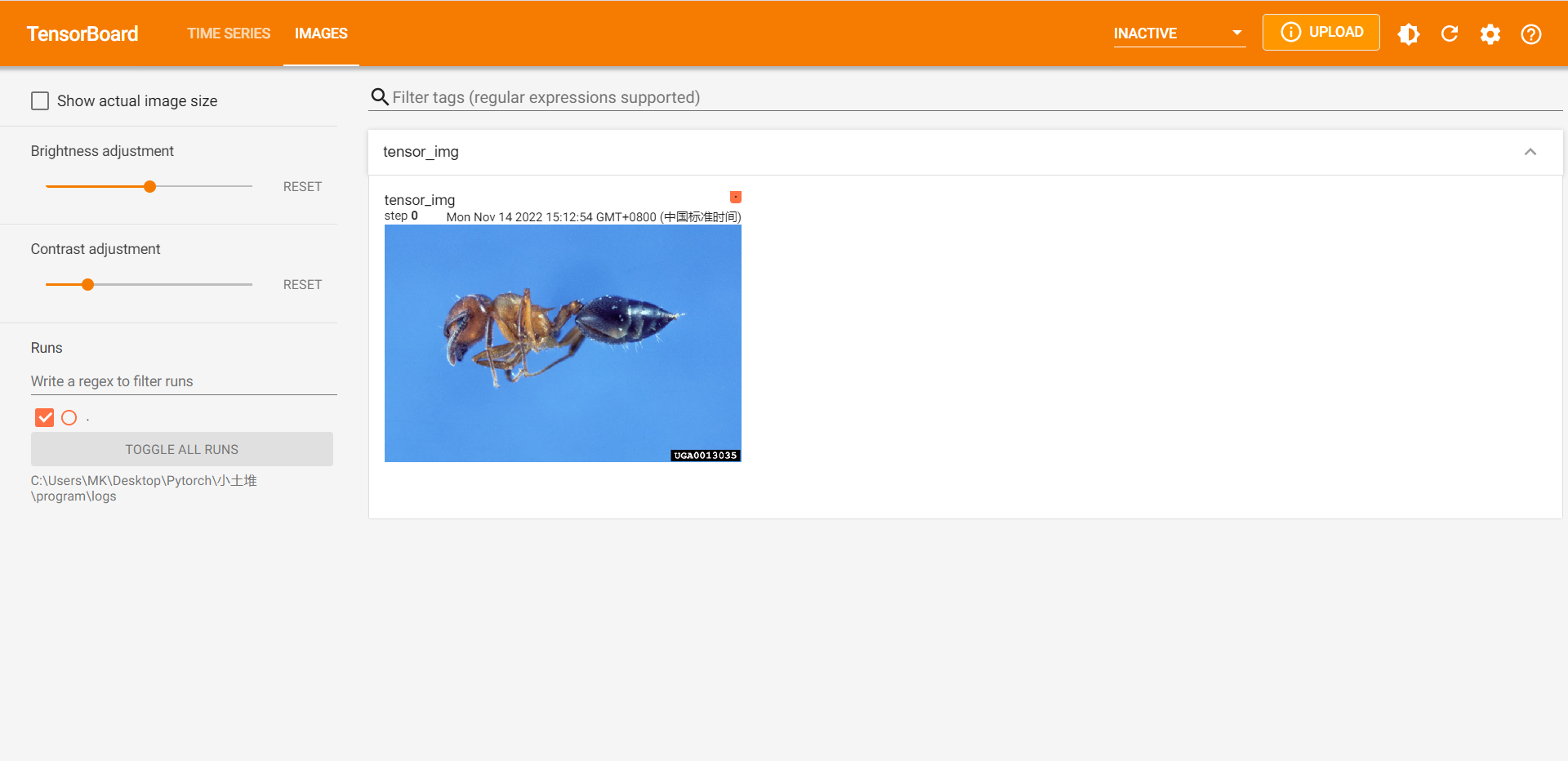The image size is (1568, 761).
Task: Focus the regex filter runs field
Action: [x=184, y=381]
